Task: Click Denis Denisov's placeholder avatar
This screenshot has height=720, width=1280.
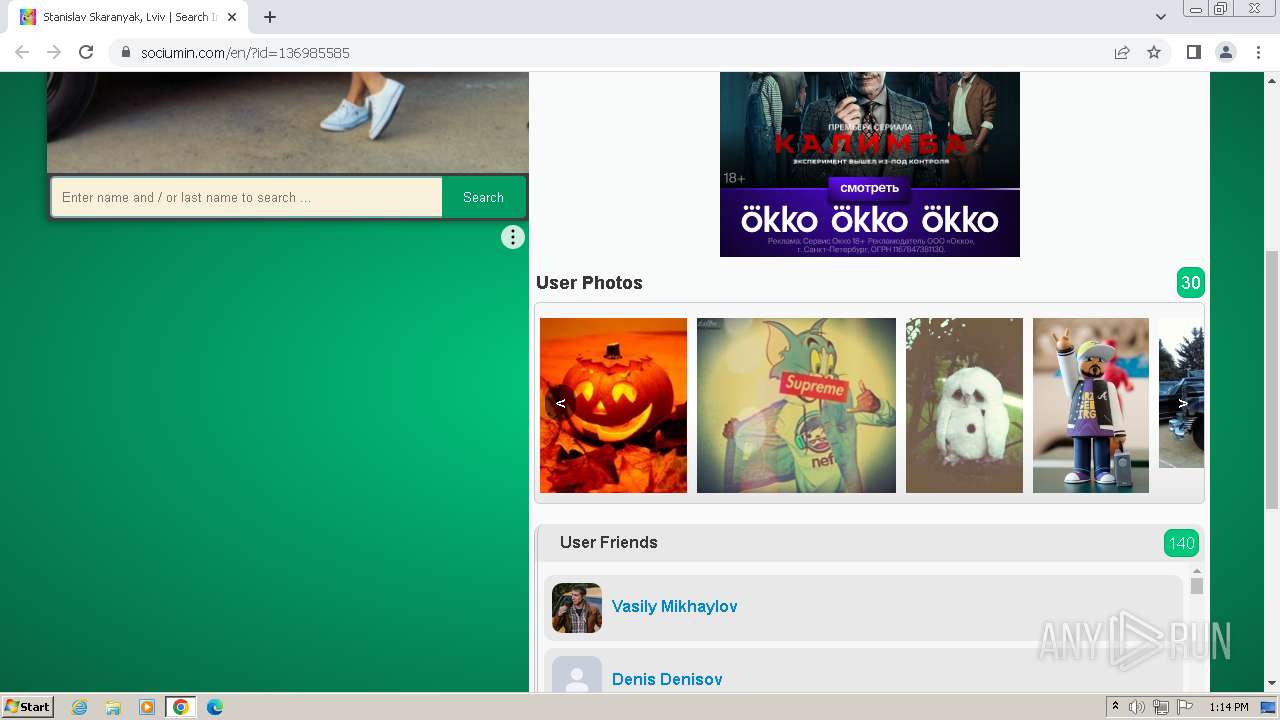Action: (x=577, y=674)
